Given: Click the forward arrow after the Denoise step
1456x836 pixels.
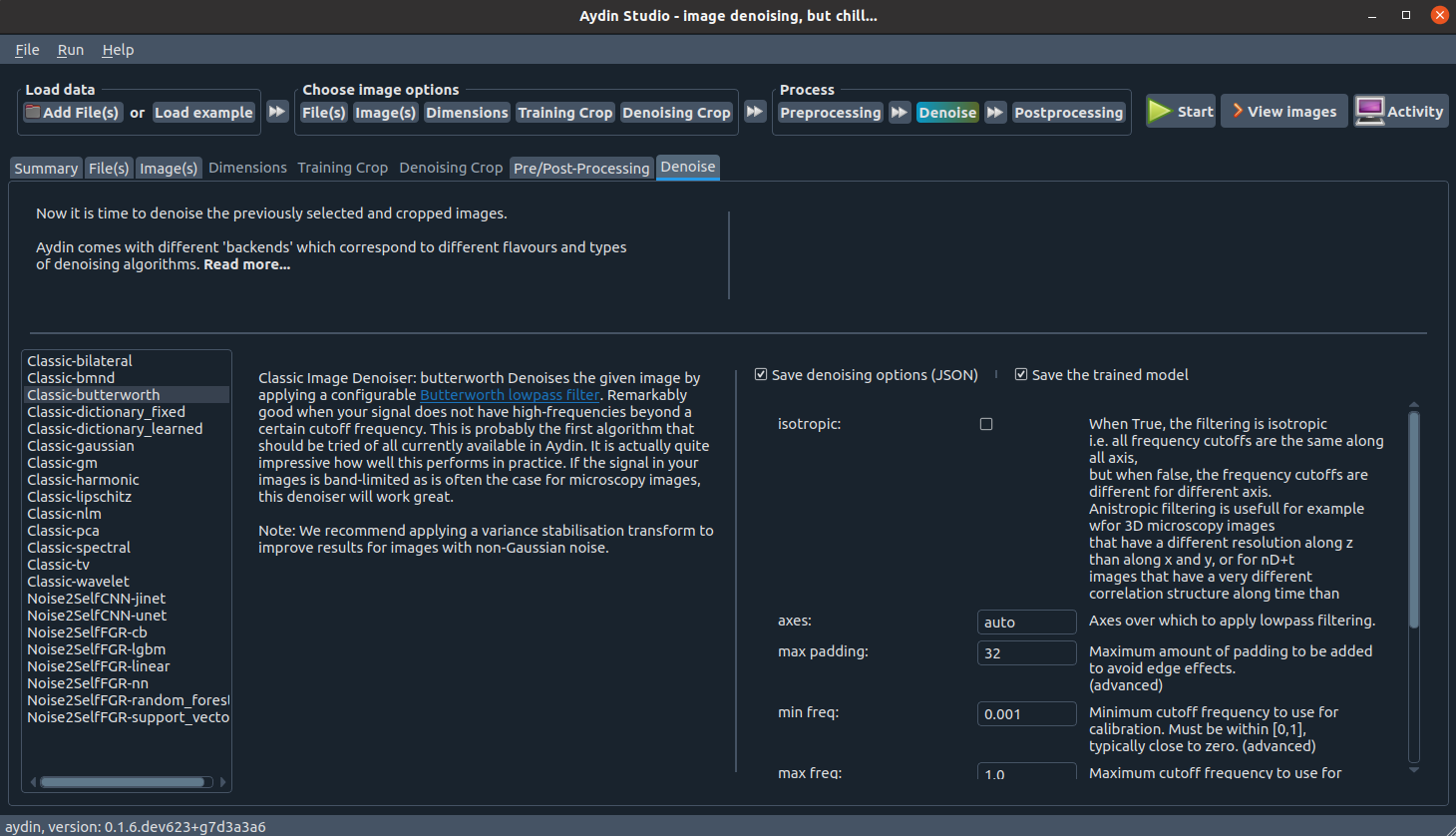Looking at the screenshot, I should pyautogui.click(x=995, y=113).
